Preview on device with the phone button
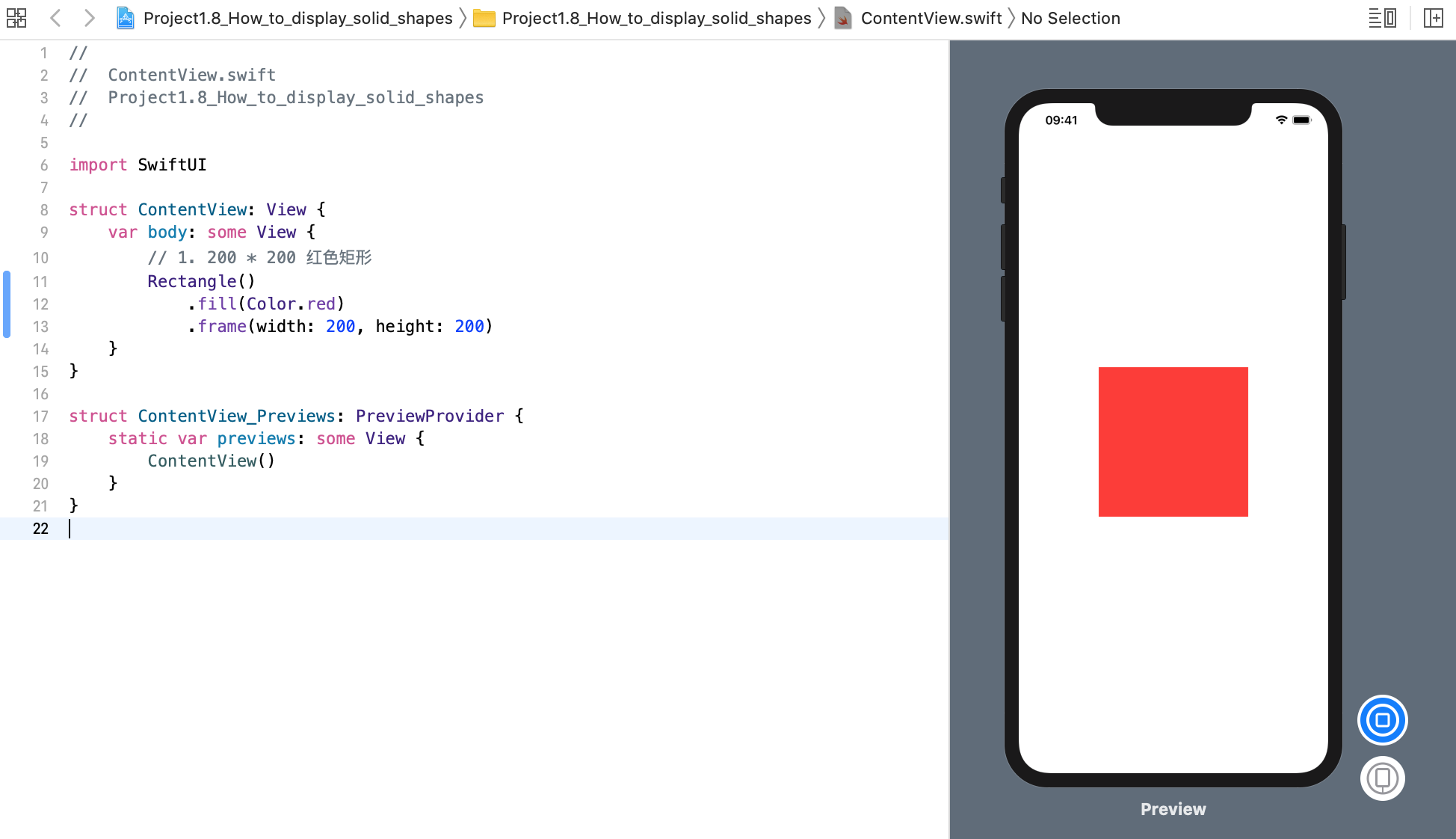Screen dimensions: 1456x839 [1382, 778]
